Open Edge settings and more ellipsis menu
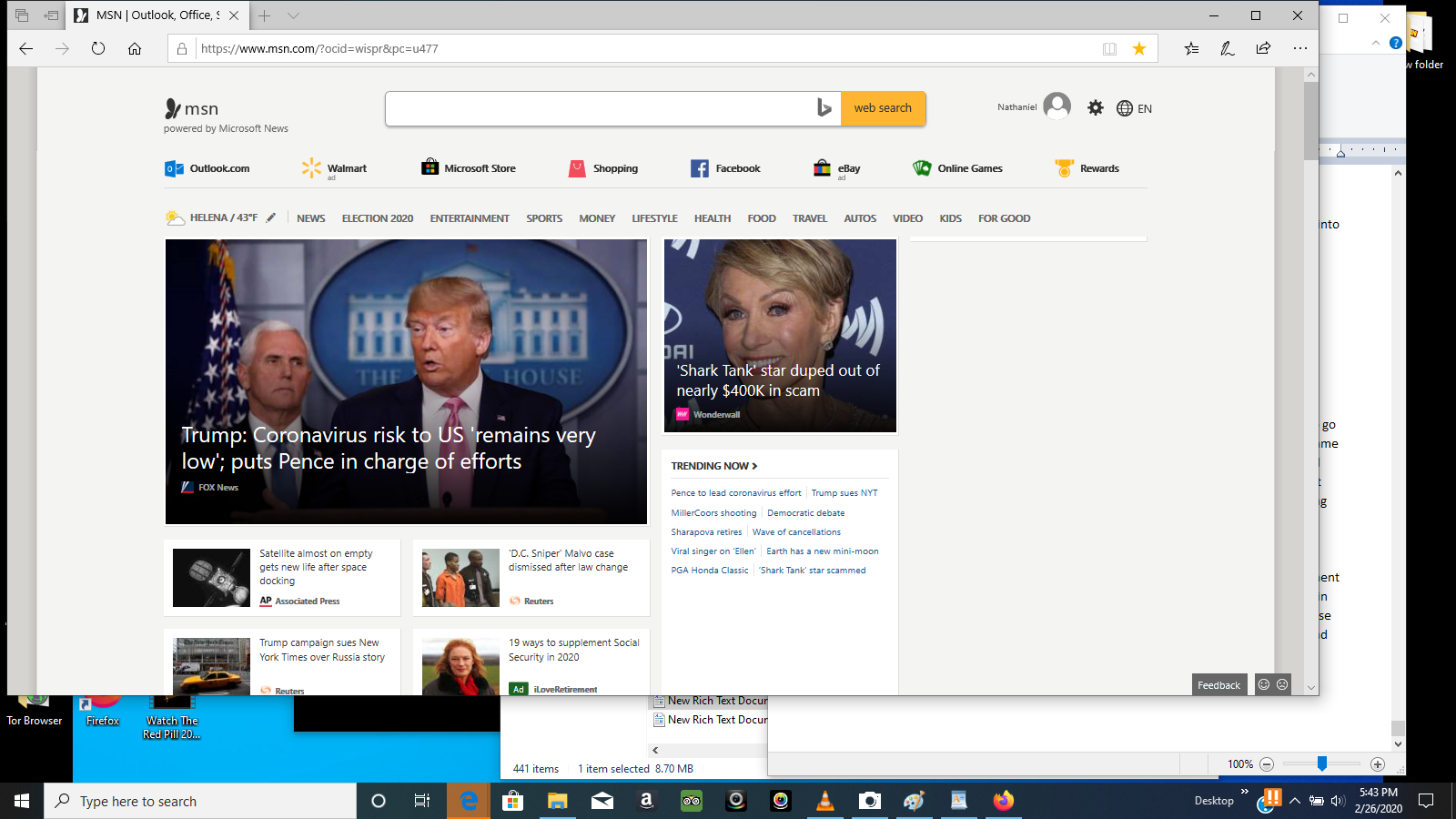This screenshot has height=819, width=1456. 1299,49
